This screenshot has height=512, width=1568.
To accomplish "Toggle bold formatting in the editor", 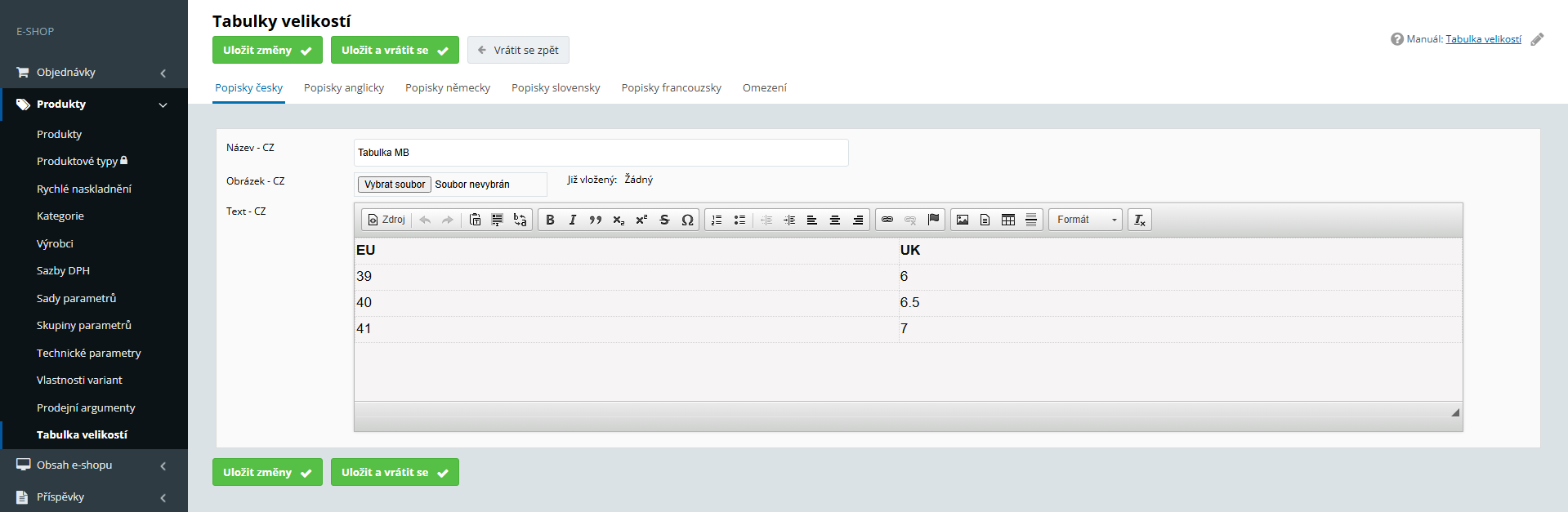I will click(550, 220).
